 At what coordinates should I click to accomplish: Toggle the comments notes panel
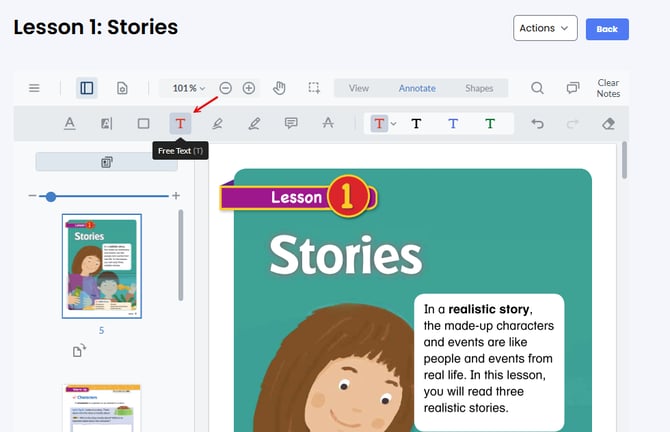(573, 88)
